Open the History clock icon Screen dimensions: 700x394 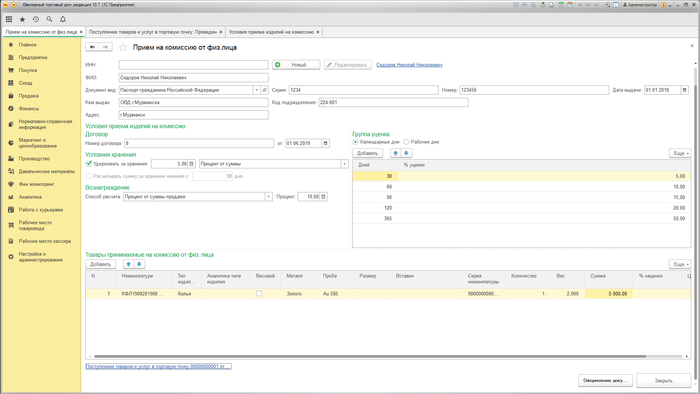36,19
